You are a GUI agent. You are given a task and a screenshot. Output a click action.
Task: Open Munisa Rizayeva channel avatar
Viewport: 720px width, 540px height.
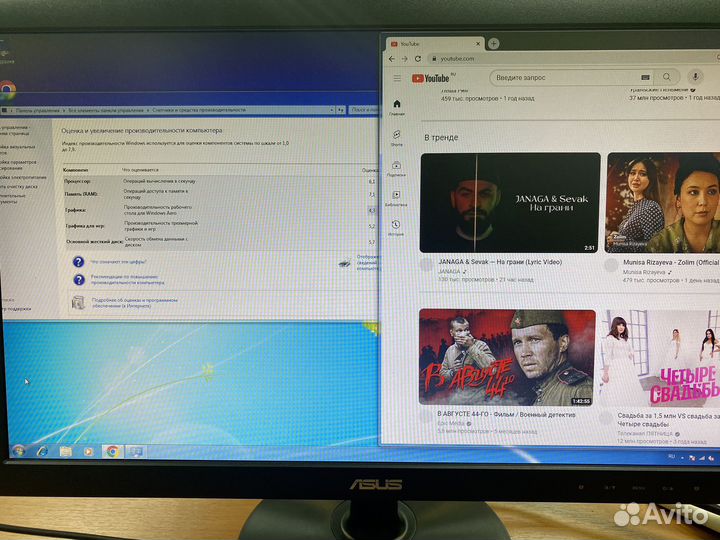click(x=611, y=265)
